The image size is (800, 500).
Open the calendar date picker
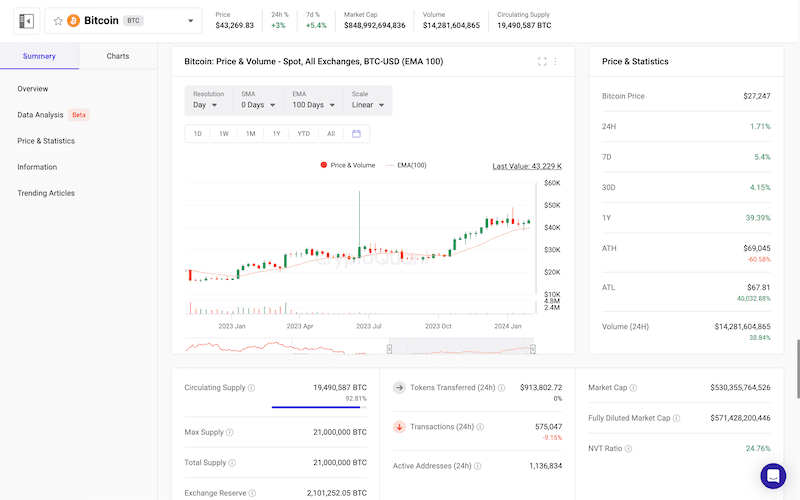(x=357, y=134)
